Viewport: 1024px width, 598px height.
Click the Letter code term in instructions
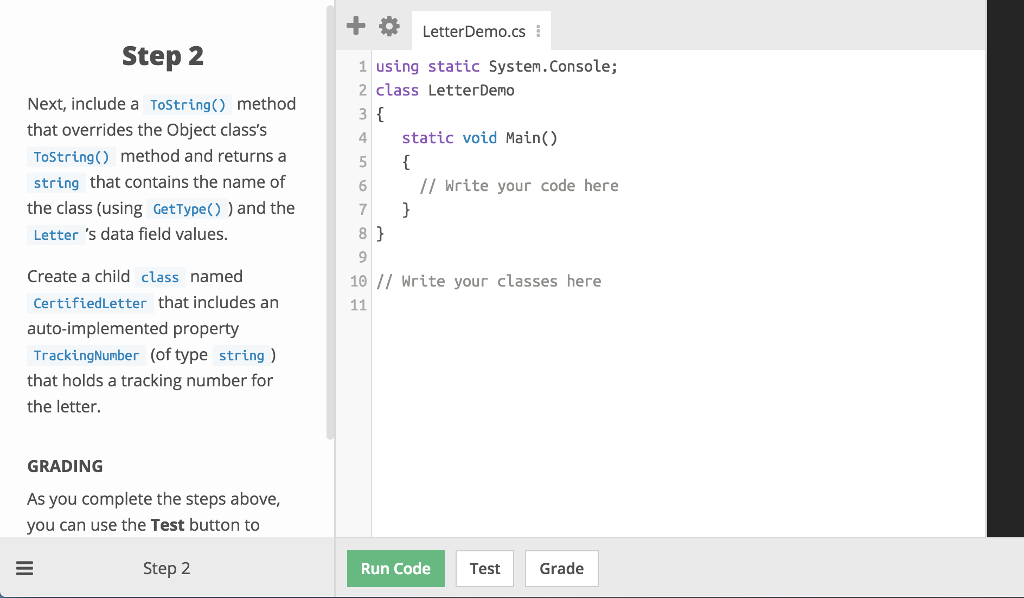point(56,235)
